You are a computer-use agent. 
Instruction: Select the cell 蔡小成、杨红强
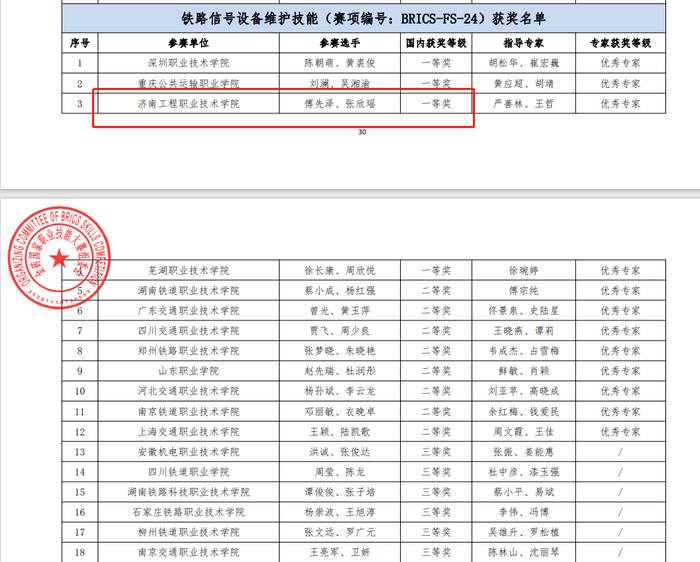tap(340, 291)
